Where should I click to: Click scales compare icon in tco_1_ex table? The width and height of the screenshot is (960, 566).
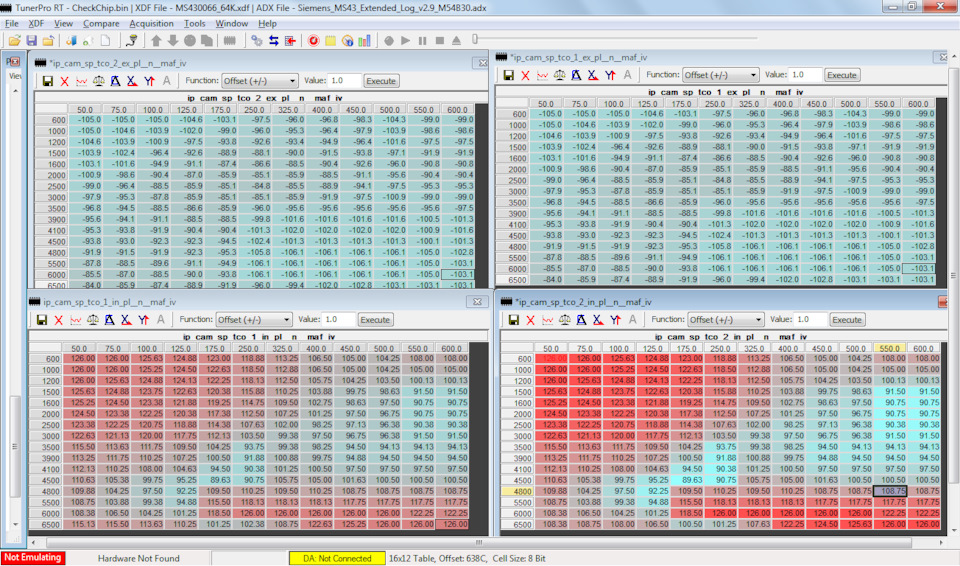[559, 75]
